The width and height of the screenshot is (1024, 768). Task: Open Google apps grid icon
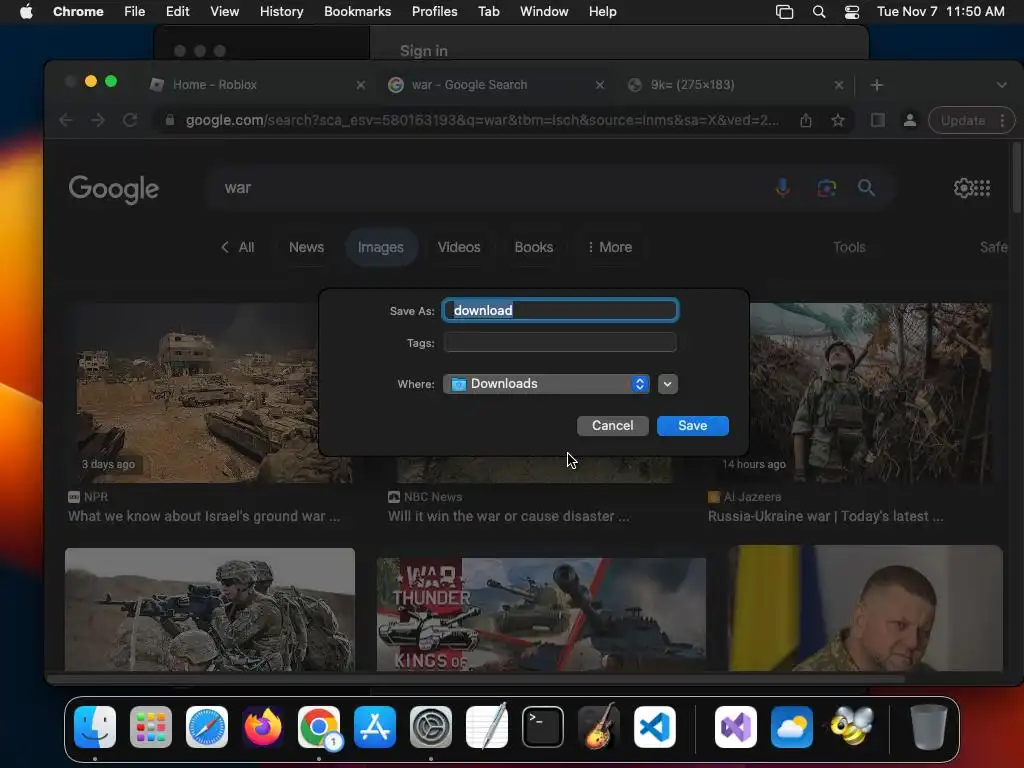click(x=983, y=188)
